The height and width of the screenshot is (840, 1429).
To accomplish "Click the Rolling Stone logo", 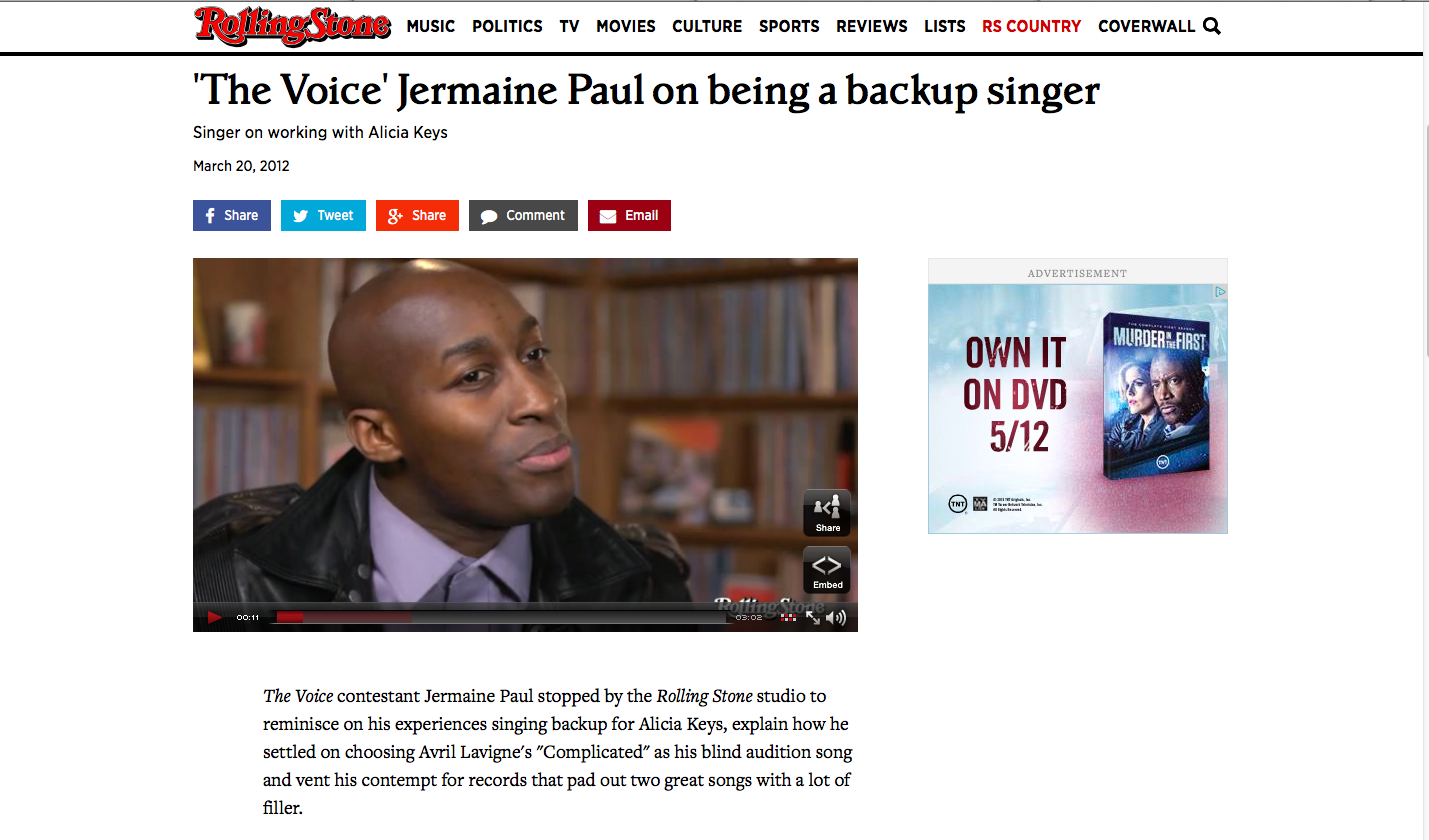I will [292, 26].
